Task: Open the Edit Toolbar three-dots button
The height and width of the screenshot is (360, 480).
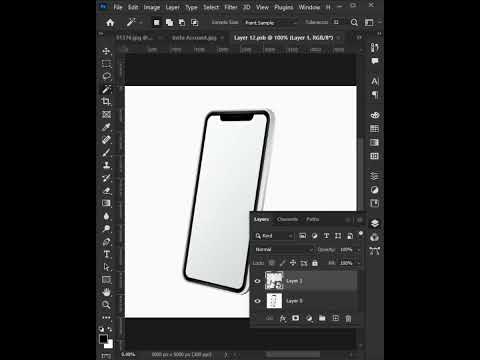Action: tap(106, 317)
